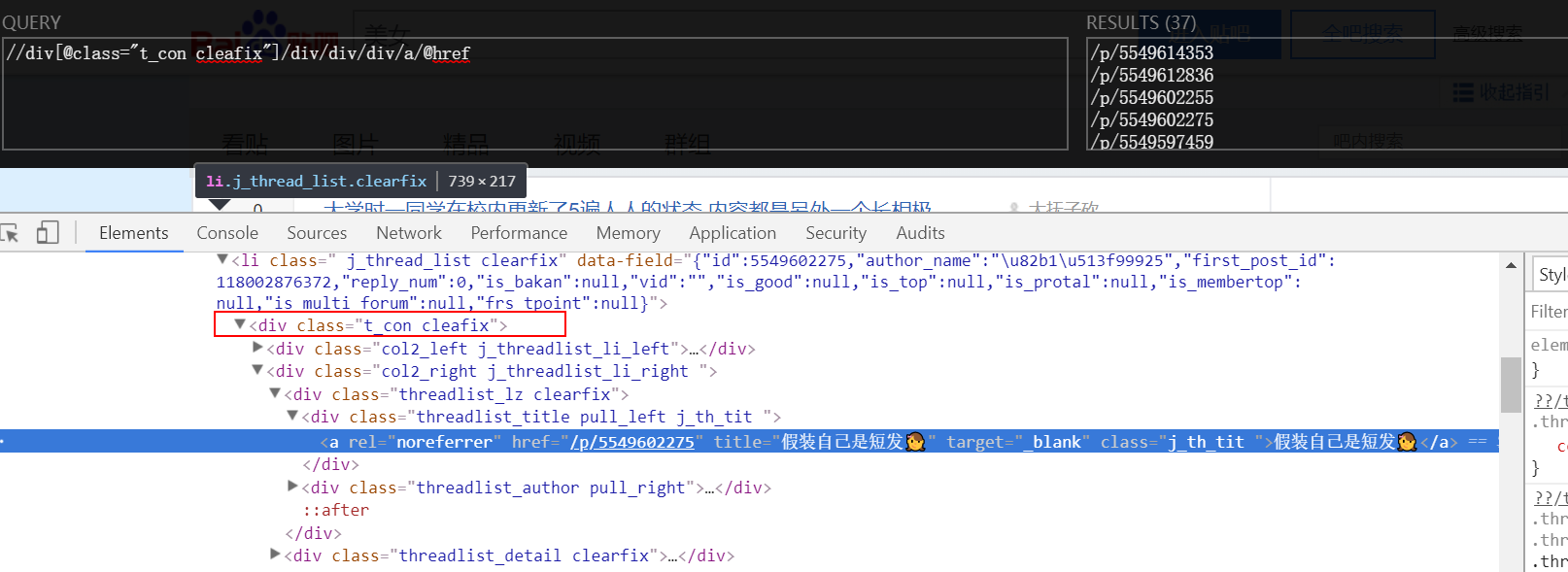The width and height of the screenshot is (1568, 572).
Task: Open the Audits tab
Action: [x=920, y=233]
